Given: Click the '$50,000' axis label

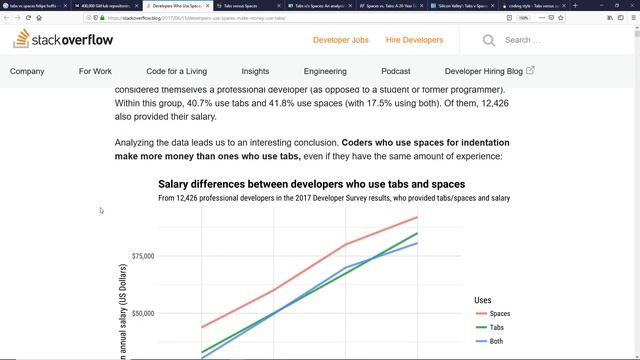Looking at the screenshot, I should click(x=143, y=313).
